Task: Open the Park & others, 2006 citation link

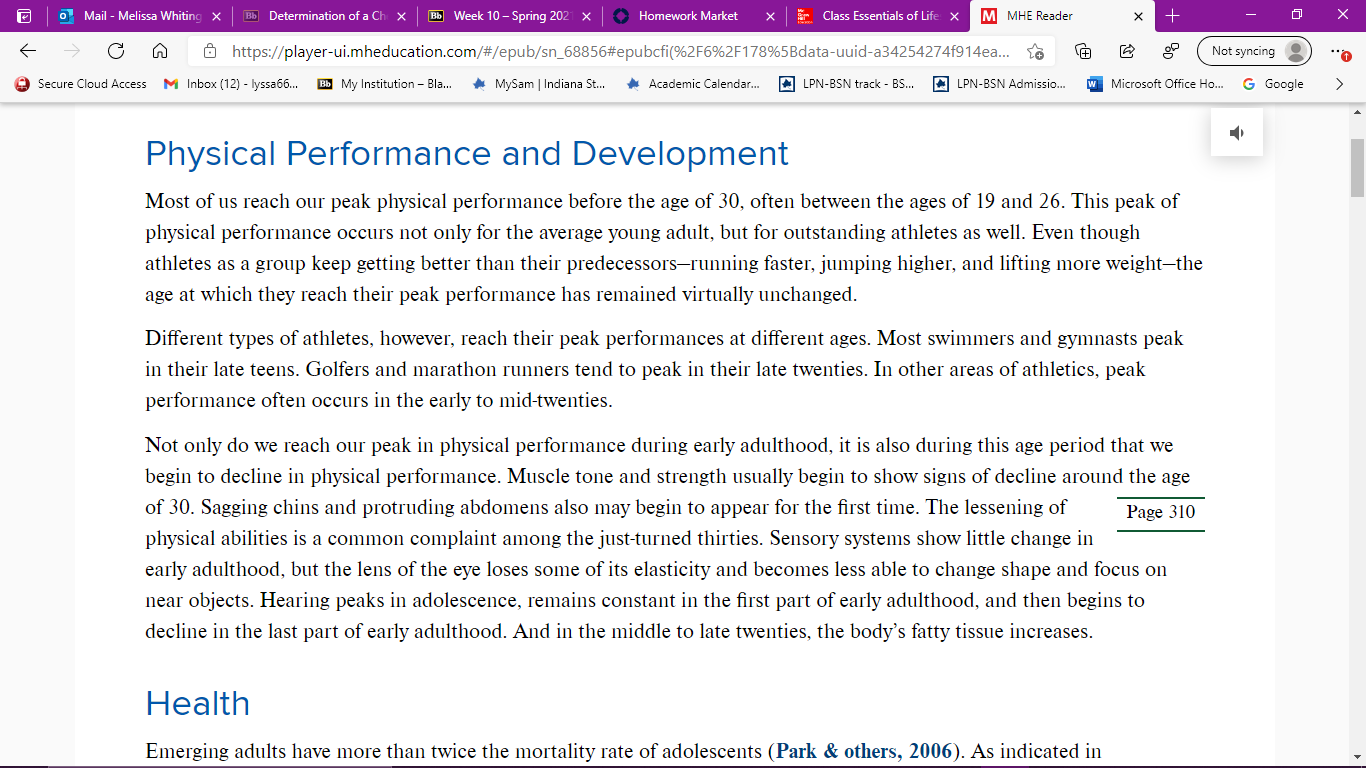Action: coord(864,751)
